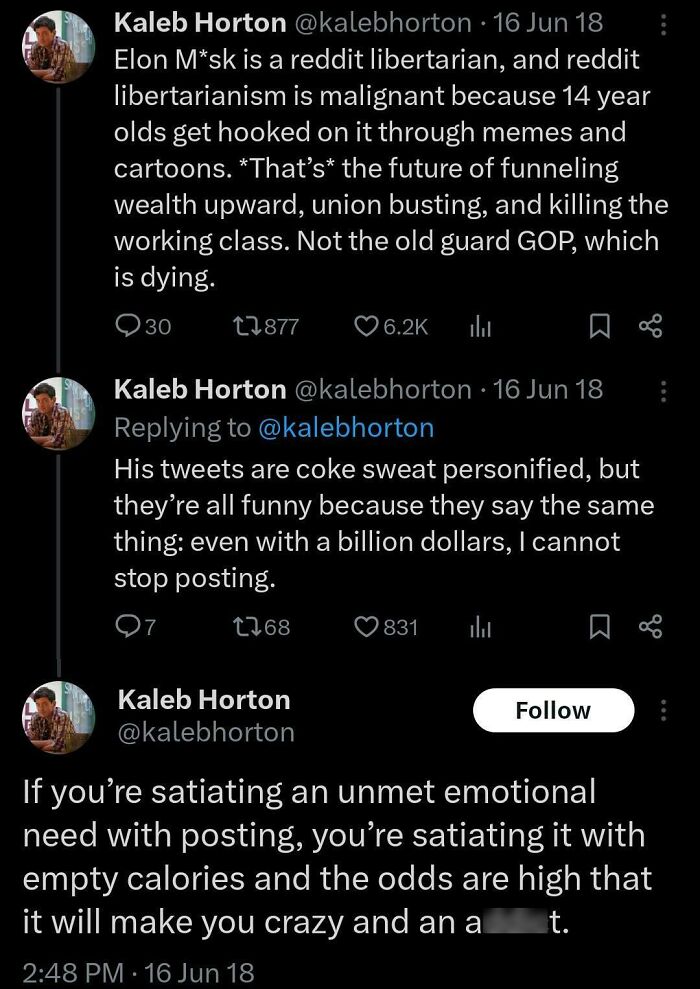This screenshot has width=700, height=989.
Task: View analytics for the first tweet
Action: pos(481,322)
